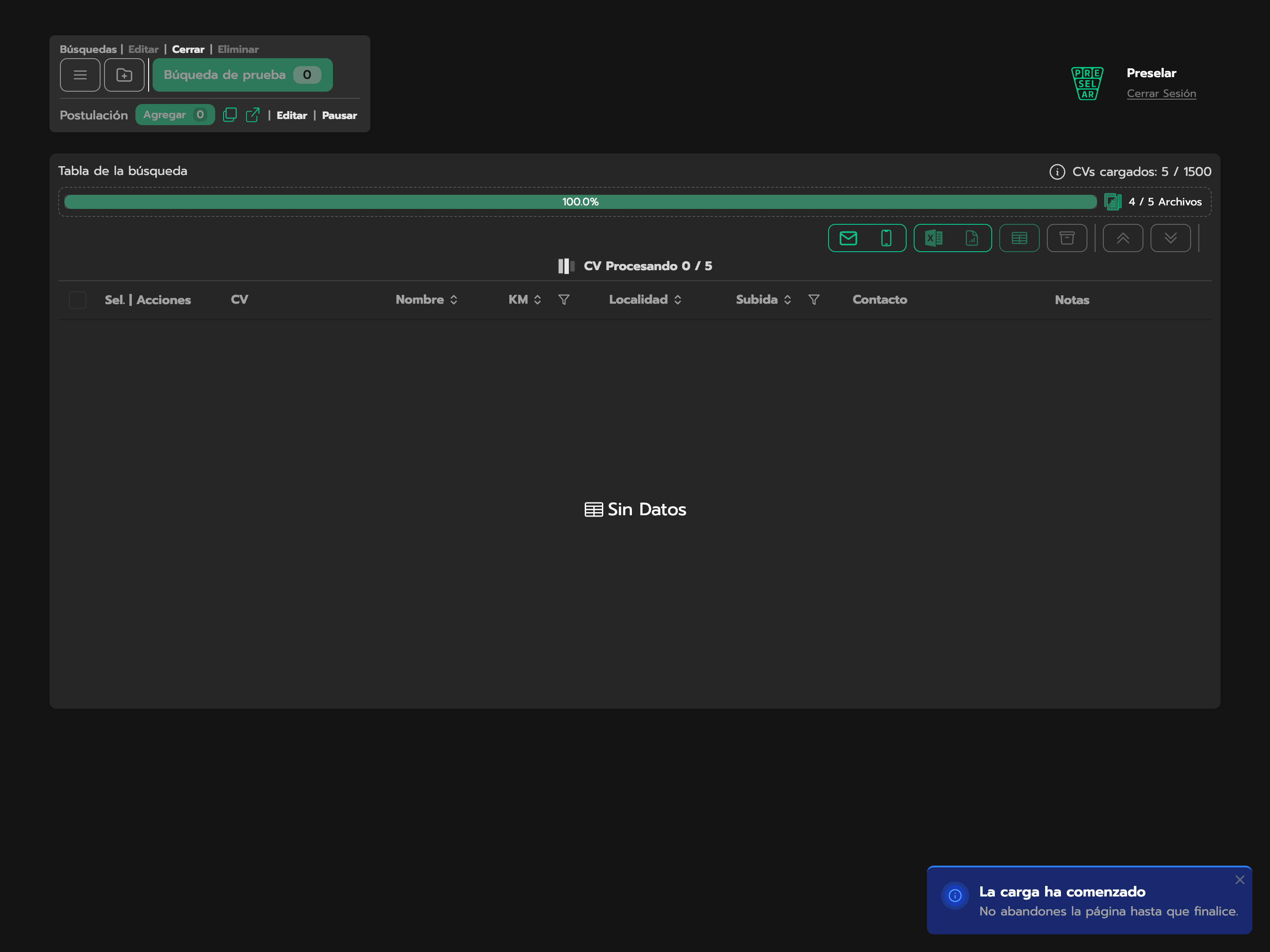Image resolution: width=1270 pixels, height=952 pixels.
Task: Click the Agregar postulación button
Action: [175, 115]
